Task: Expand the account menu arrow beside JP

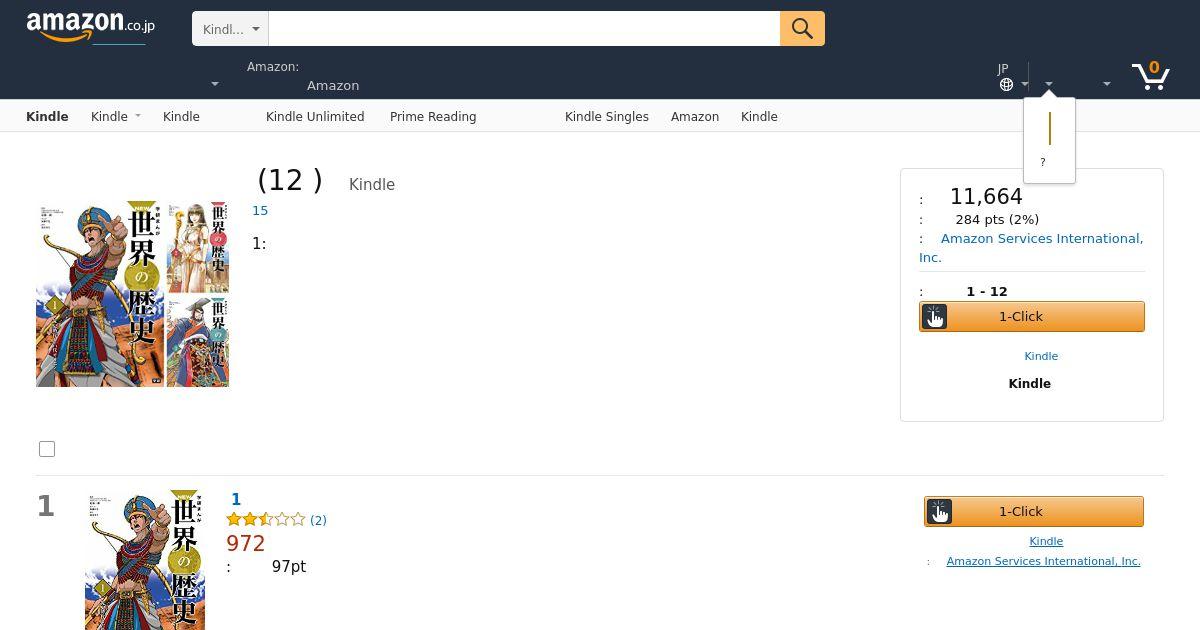Action: point(1048,85)
